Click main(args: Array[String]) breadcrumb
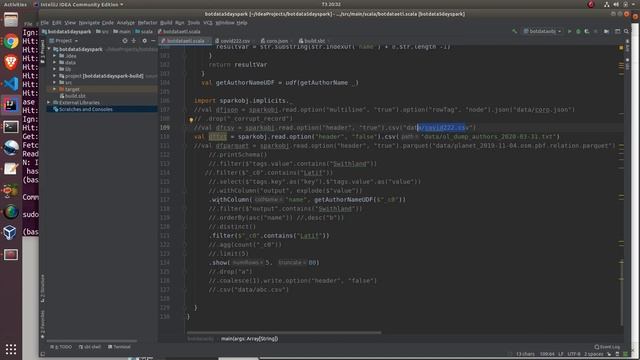The image size is (640, 360). (249, 339)
